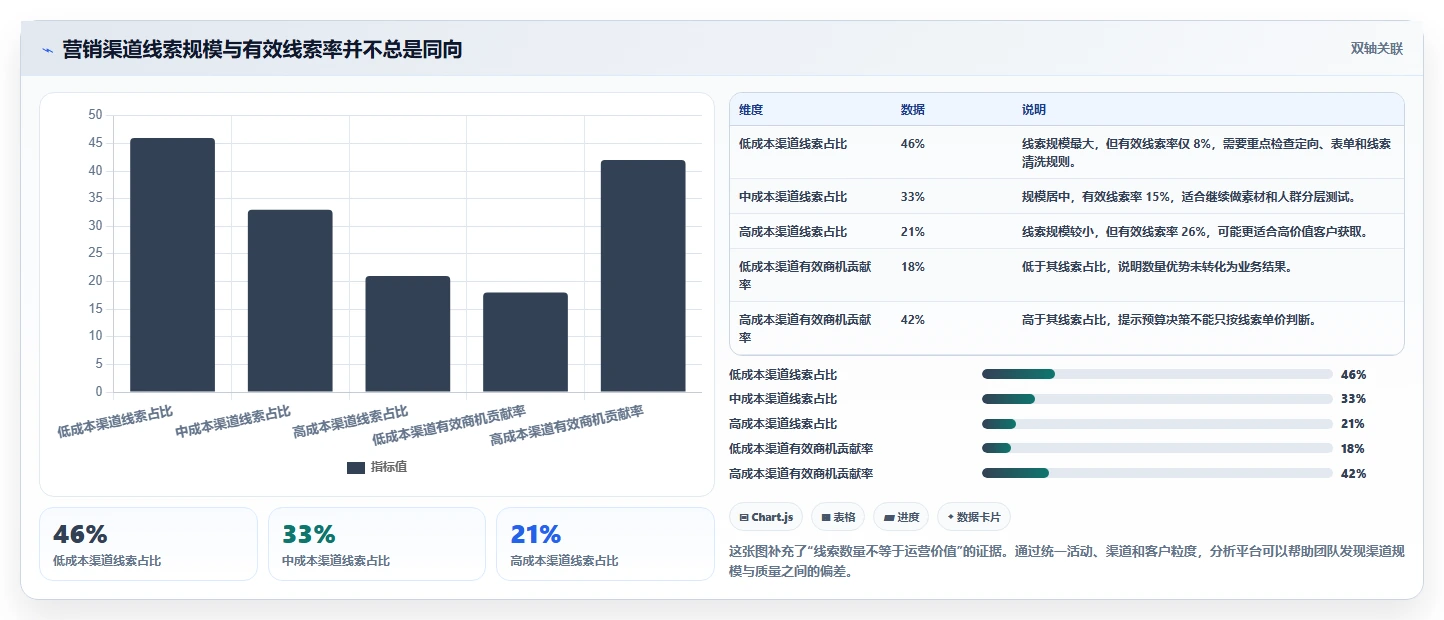
Task: Click the 21% data card
Action: coord(605,544)
